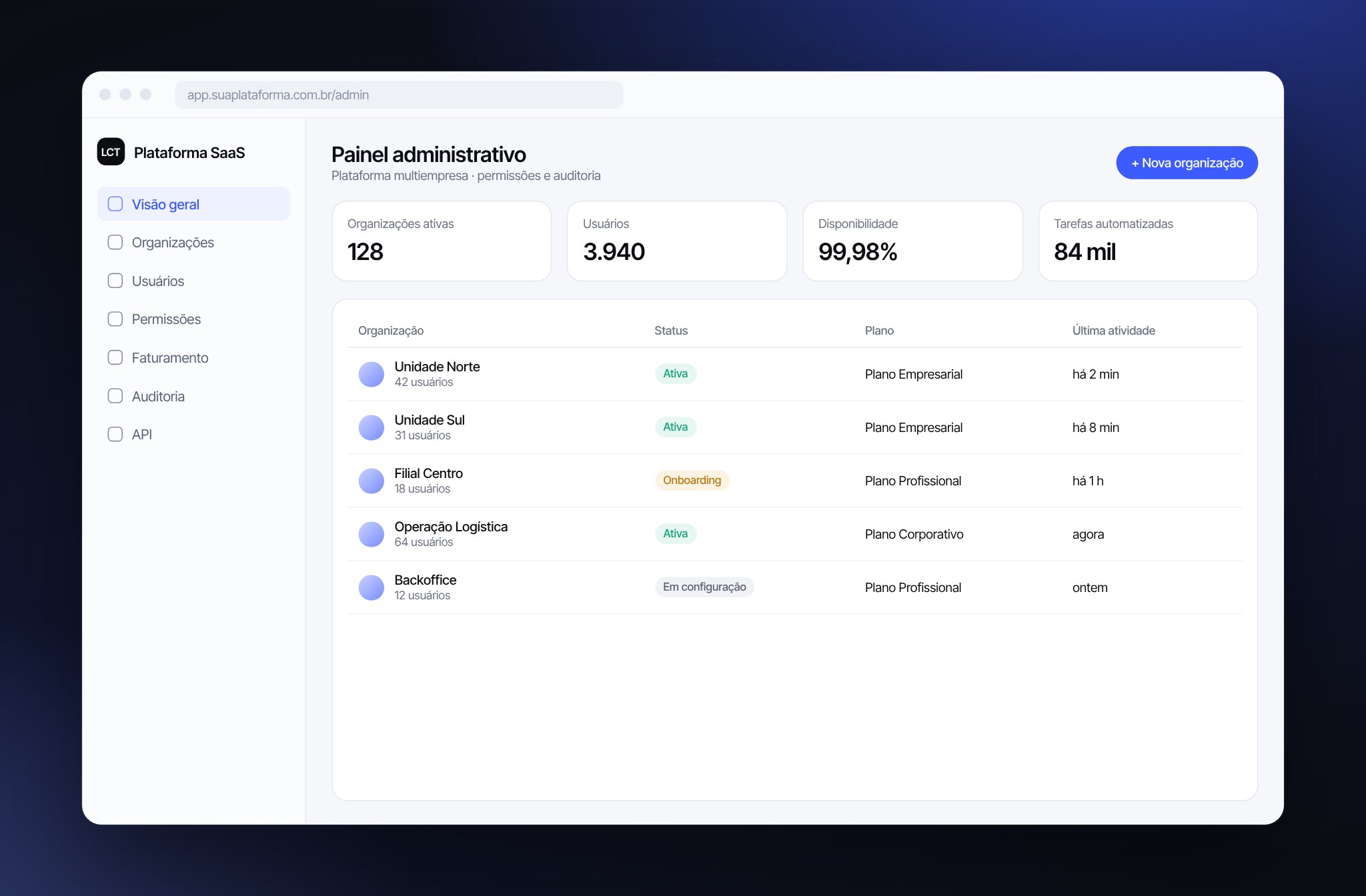The image size is (1366, 896).
Task: Click the Visão geral sidebar icon
Action: (115, 204)
